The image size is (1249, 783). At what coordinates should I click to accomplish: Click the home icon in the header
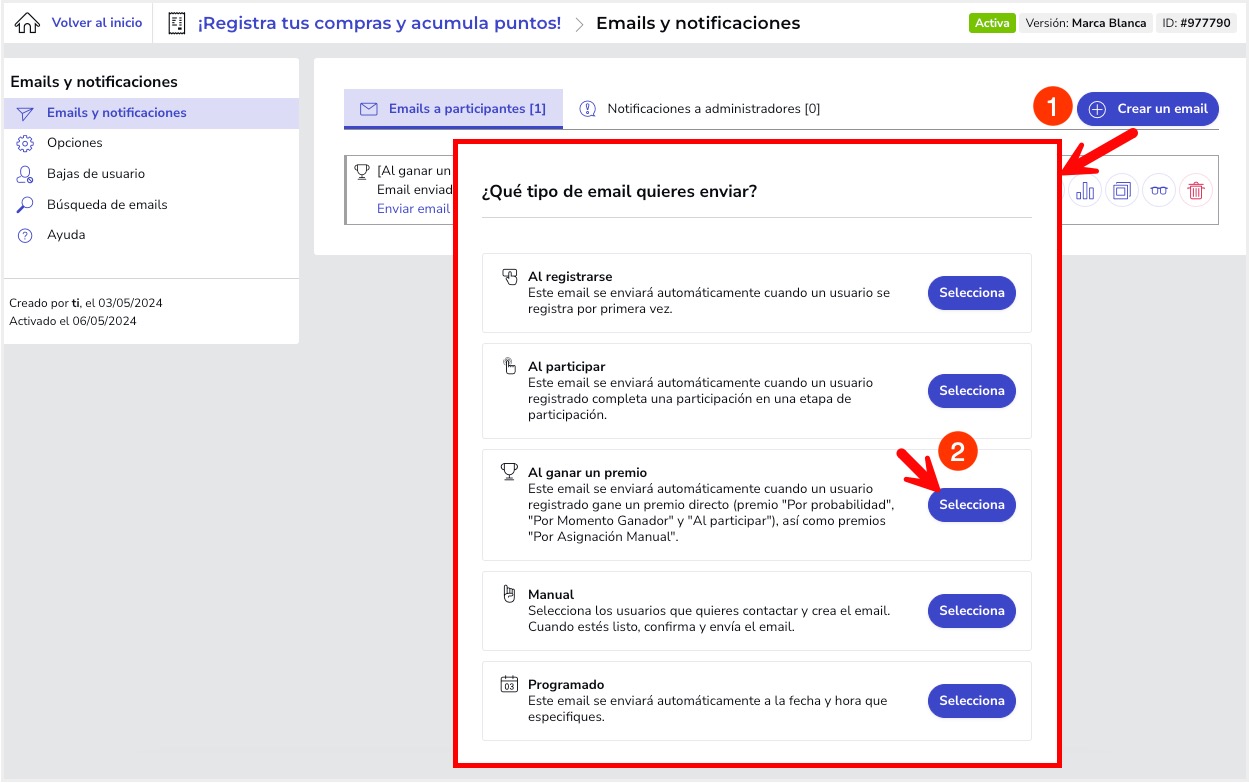click(28, 23)
